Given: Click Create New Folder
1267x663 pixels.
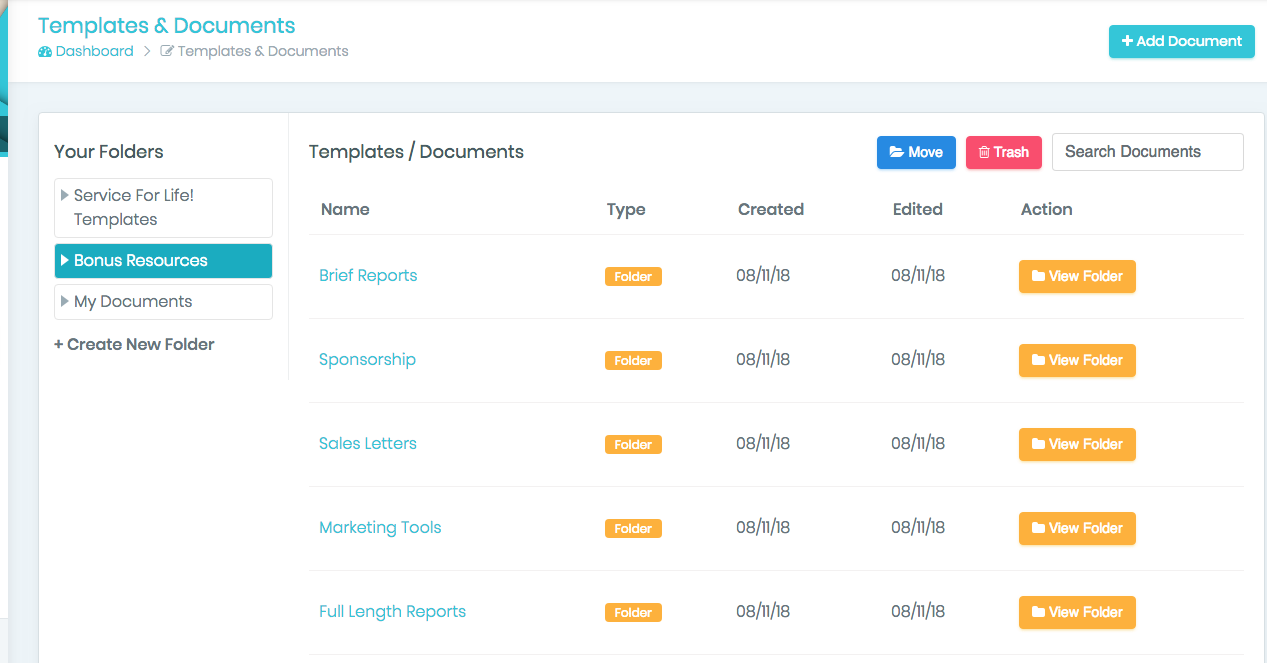Looking at the screenshot, I should click(x=134, y=345).
